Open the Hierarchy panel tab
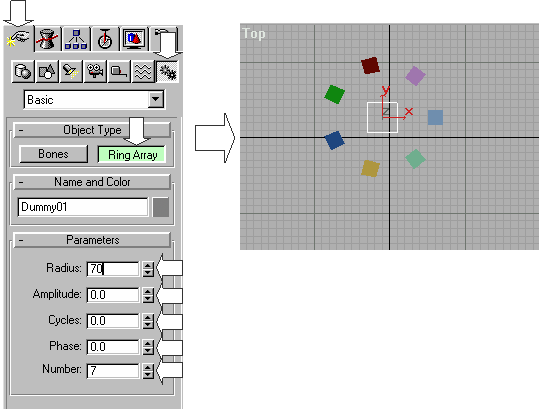 click(76, 39)
